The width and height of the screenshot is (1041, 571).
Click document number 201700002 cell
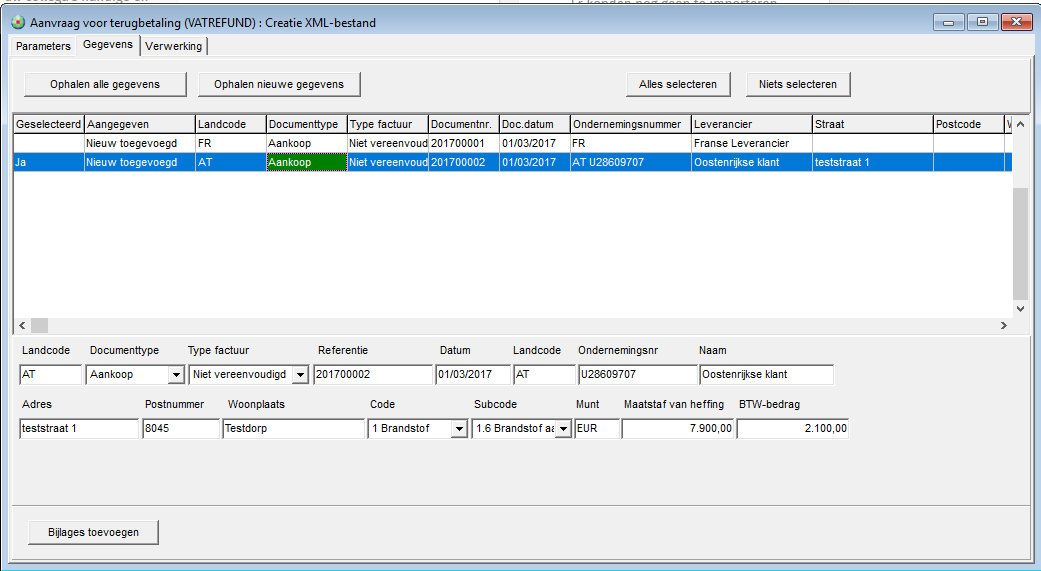pyautogui.click(x=463, y=162)
